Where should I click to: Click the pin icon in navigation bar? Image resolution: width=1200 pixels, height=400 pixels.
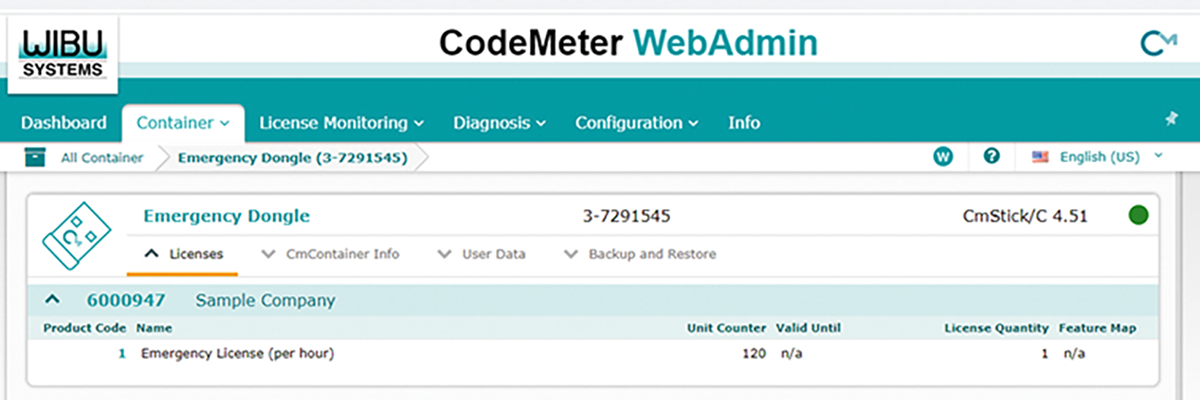(x=1171, y=119)
